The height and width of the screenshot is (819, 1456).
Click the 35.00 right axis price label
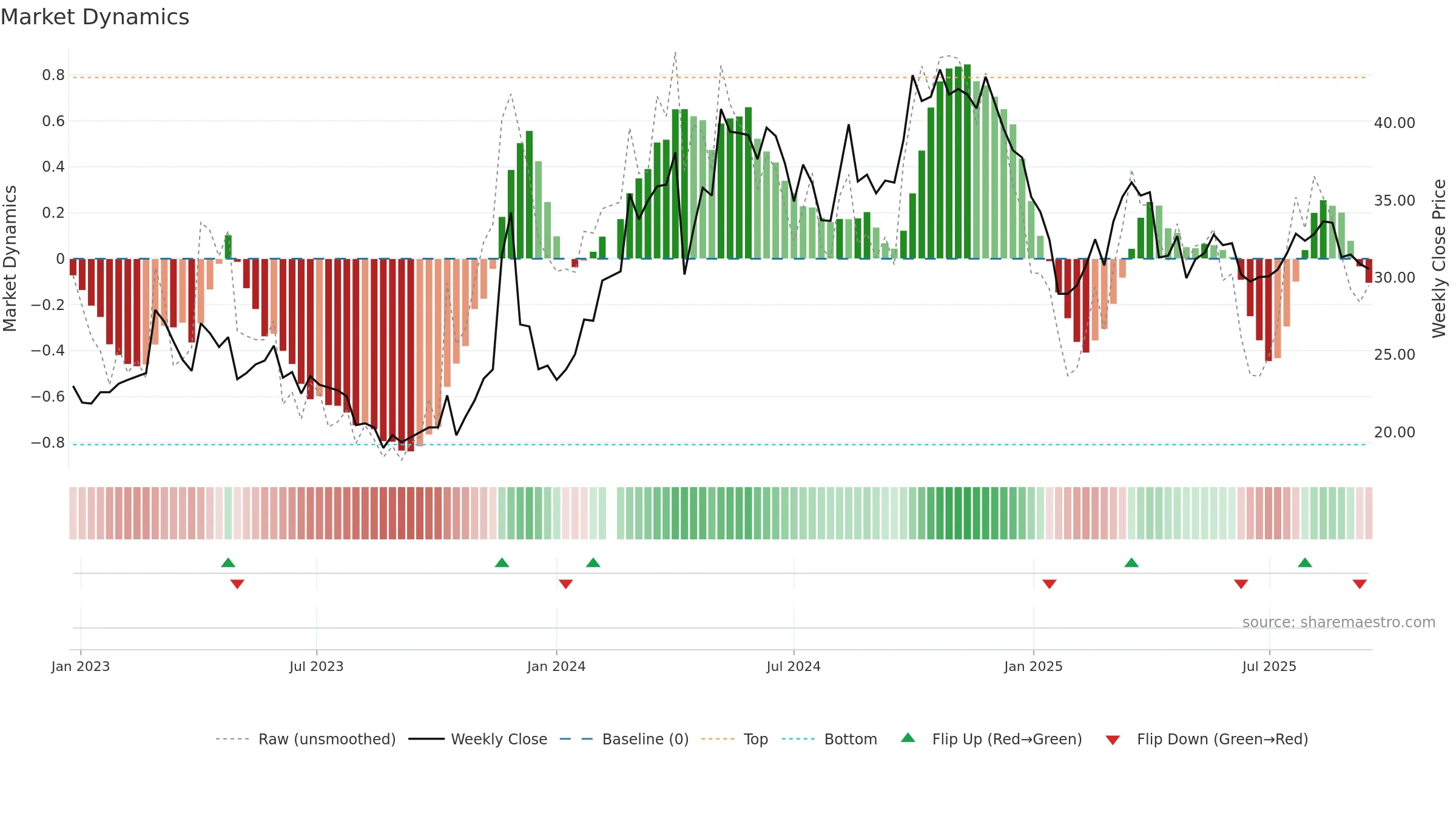click(x=1395, y=200)
